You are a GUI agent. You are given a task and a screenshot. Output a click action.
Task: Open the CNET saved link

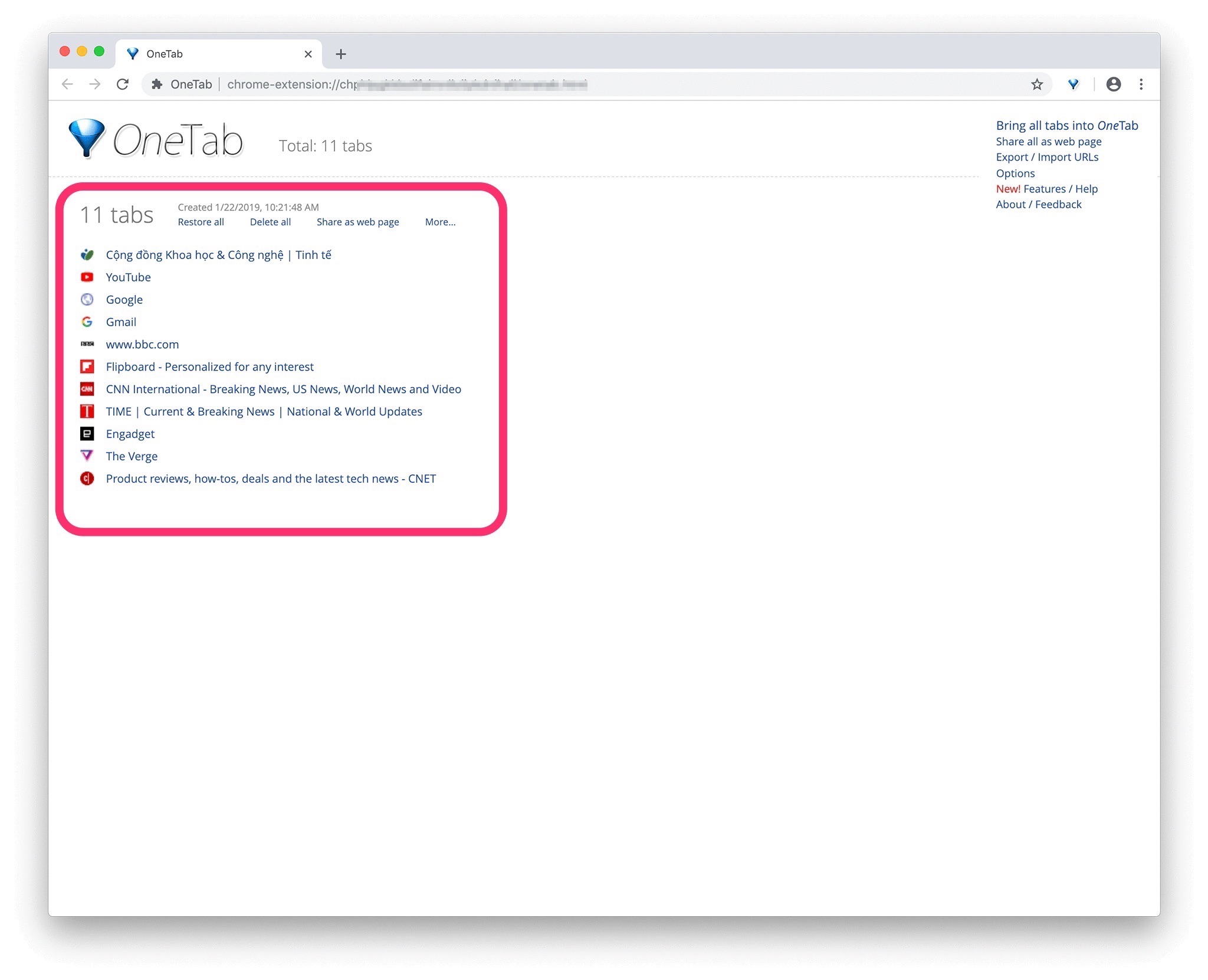[271, 479]
